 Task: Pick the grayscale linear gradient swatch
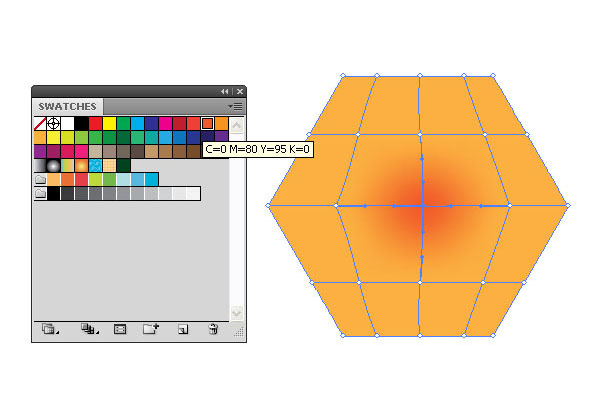[x=40, y=165]
